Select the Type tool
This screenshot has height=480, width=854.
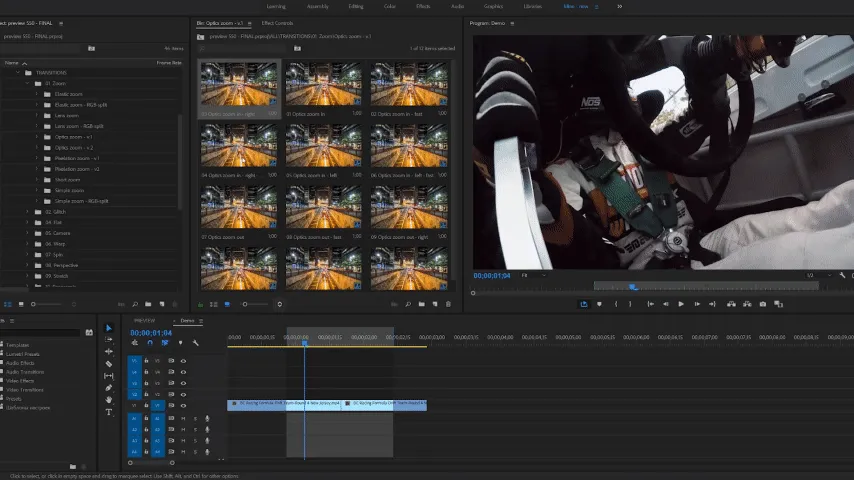pos(109,411)
